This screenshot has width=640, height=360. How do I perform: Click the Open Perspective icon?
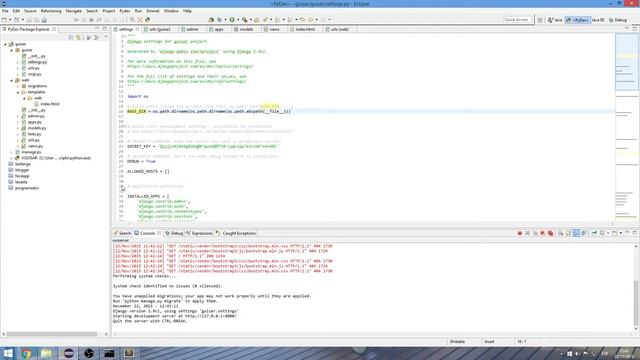click(540, 20)
